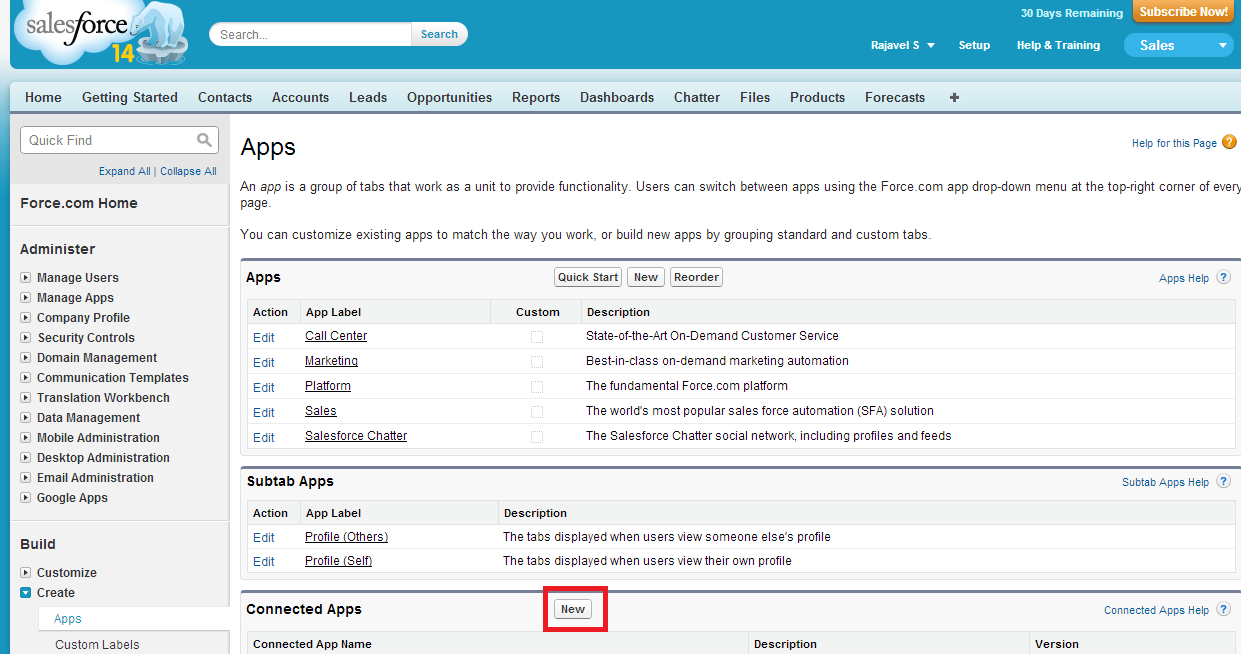Expand the Domain Management section
Viewport: 1241px width, 654px height.
(26, 358)
